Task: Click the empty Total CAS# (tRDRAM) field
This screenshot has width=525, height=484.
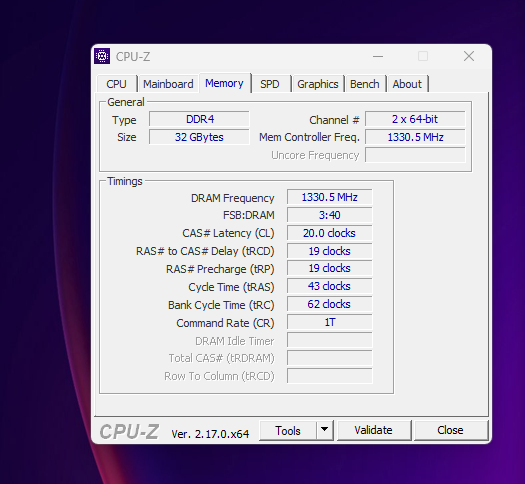Action: point(329,358)
